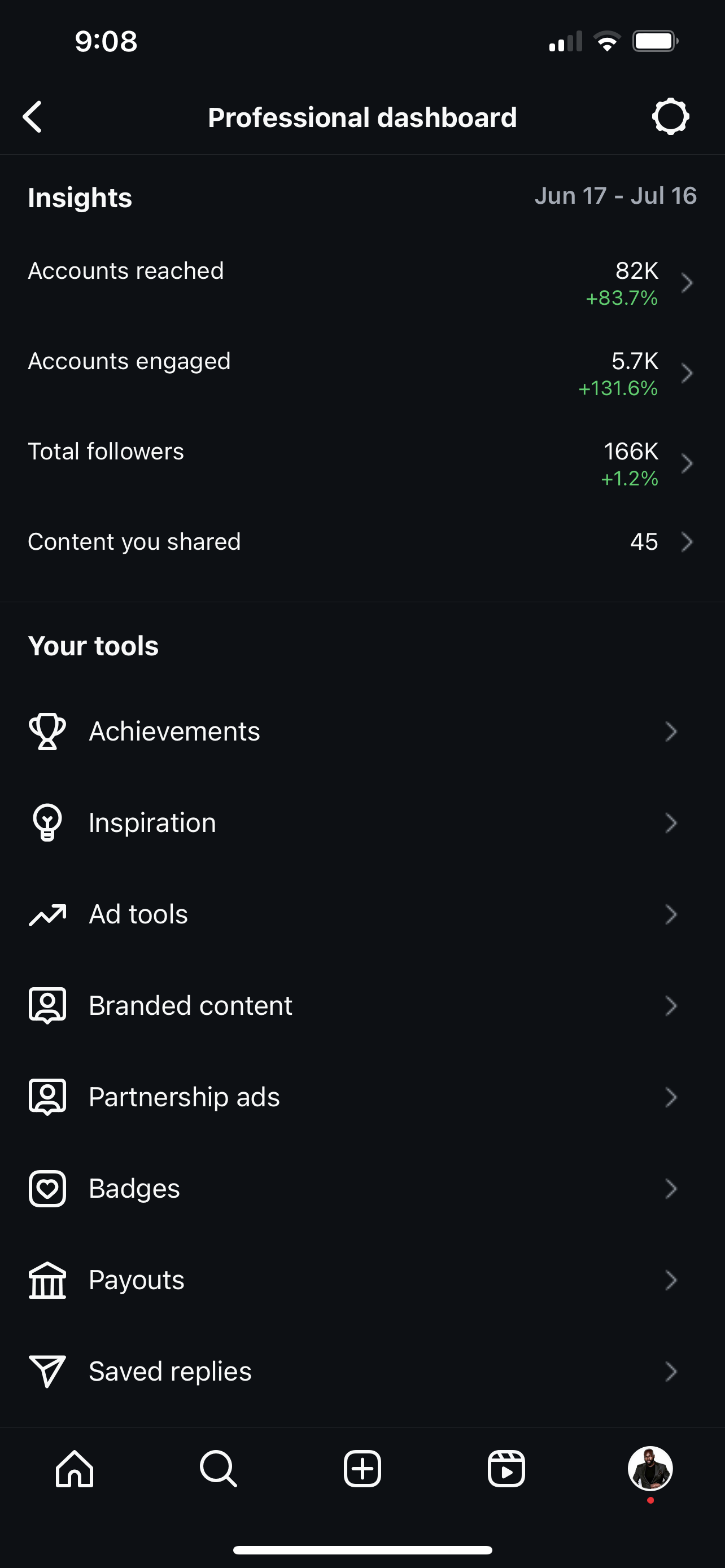Open dashboard settings gear icon

(x=670, y=116)
